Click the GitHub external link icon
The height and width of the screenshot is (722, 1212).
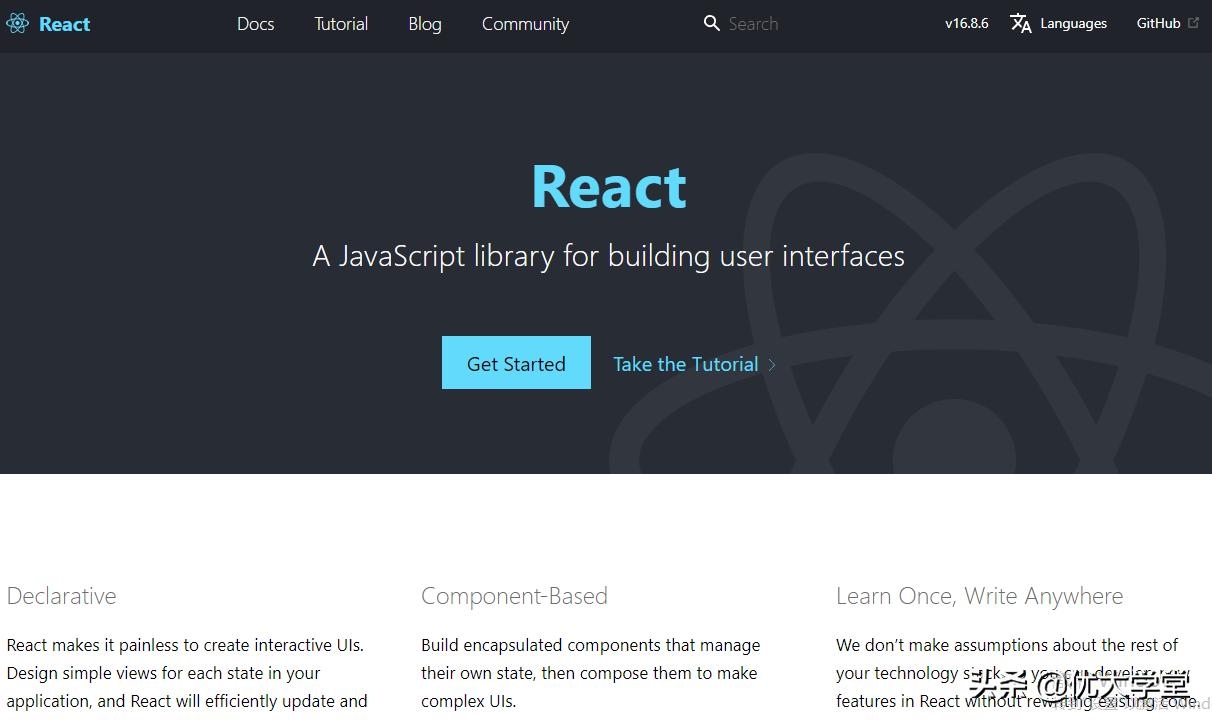(1193, 23)
